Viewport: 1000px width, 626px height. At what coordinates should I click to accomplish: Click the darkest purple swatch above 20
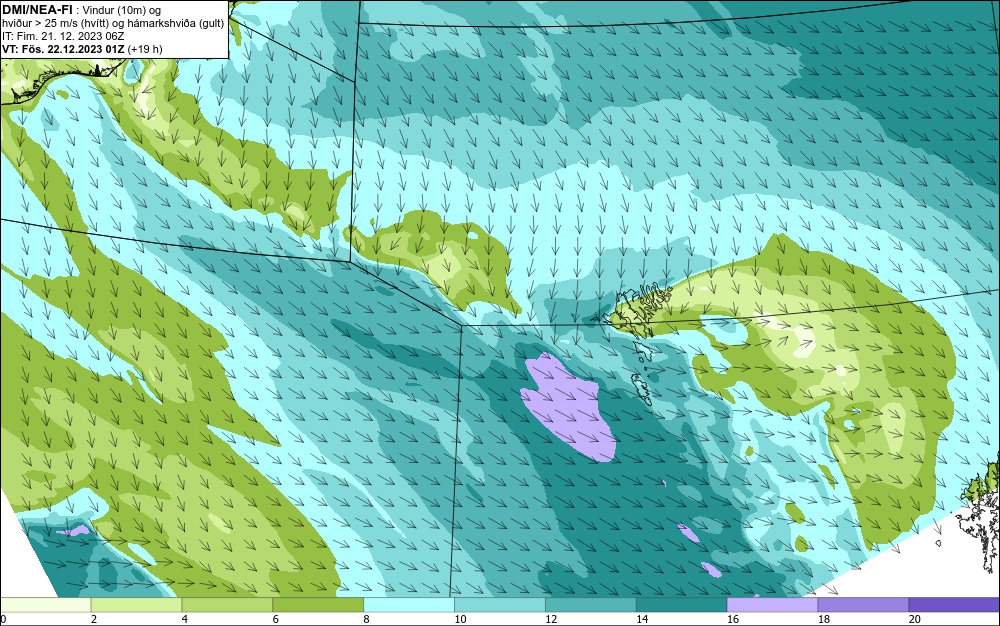click(x=954, y=604)
